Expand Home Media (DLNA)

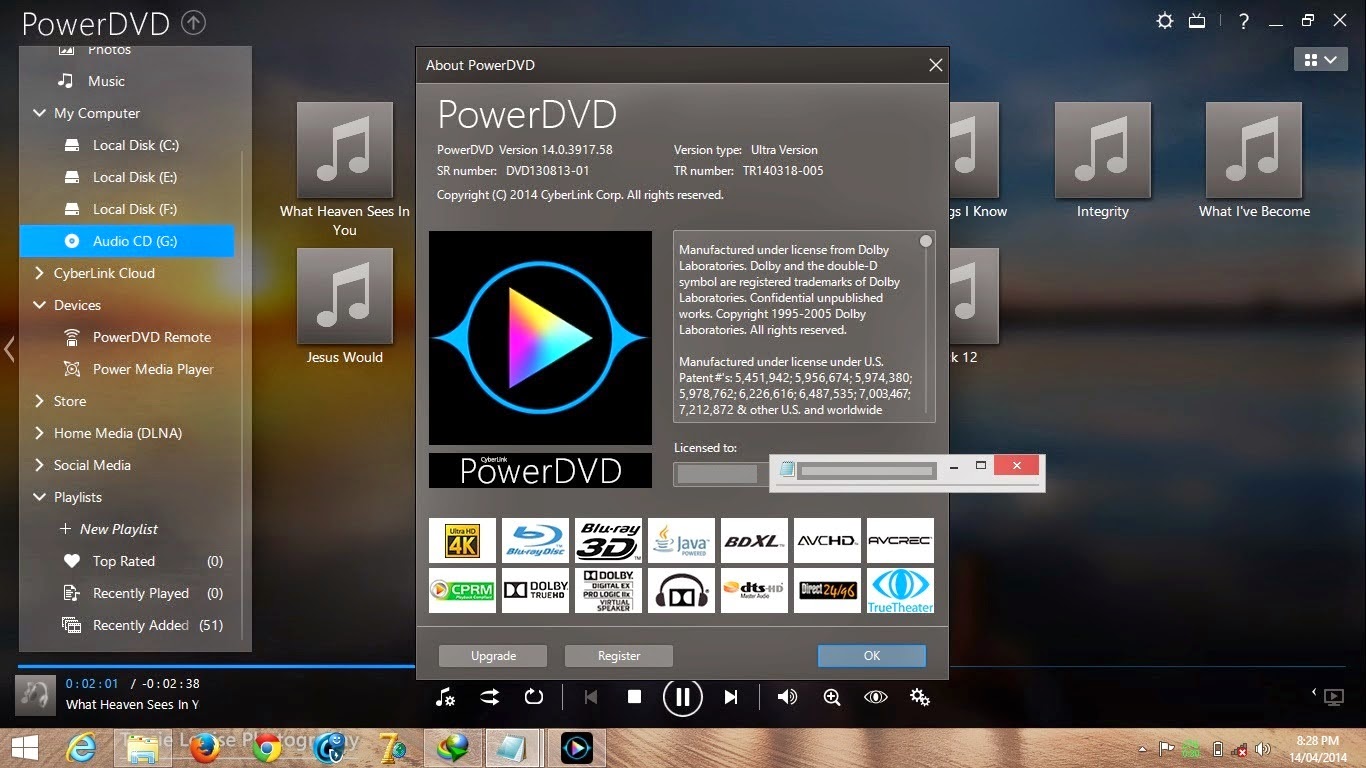pyautogui.click(x=40, y=433)
